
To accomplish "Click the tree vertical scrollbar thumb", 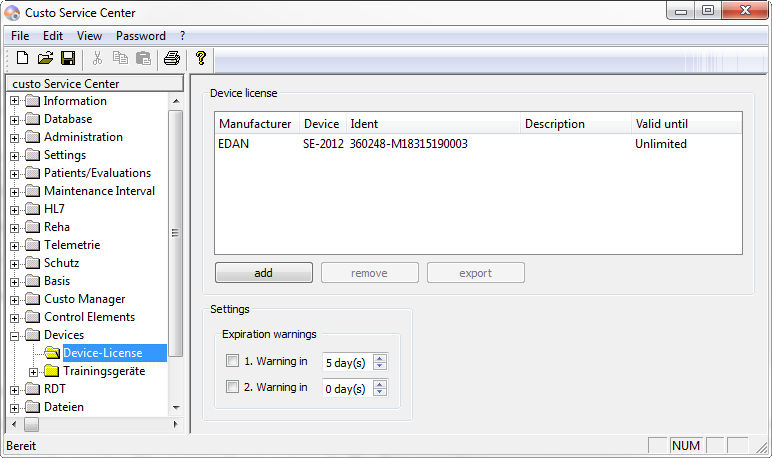I will (175, 232).
